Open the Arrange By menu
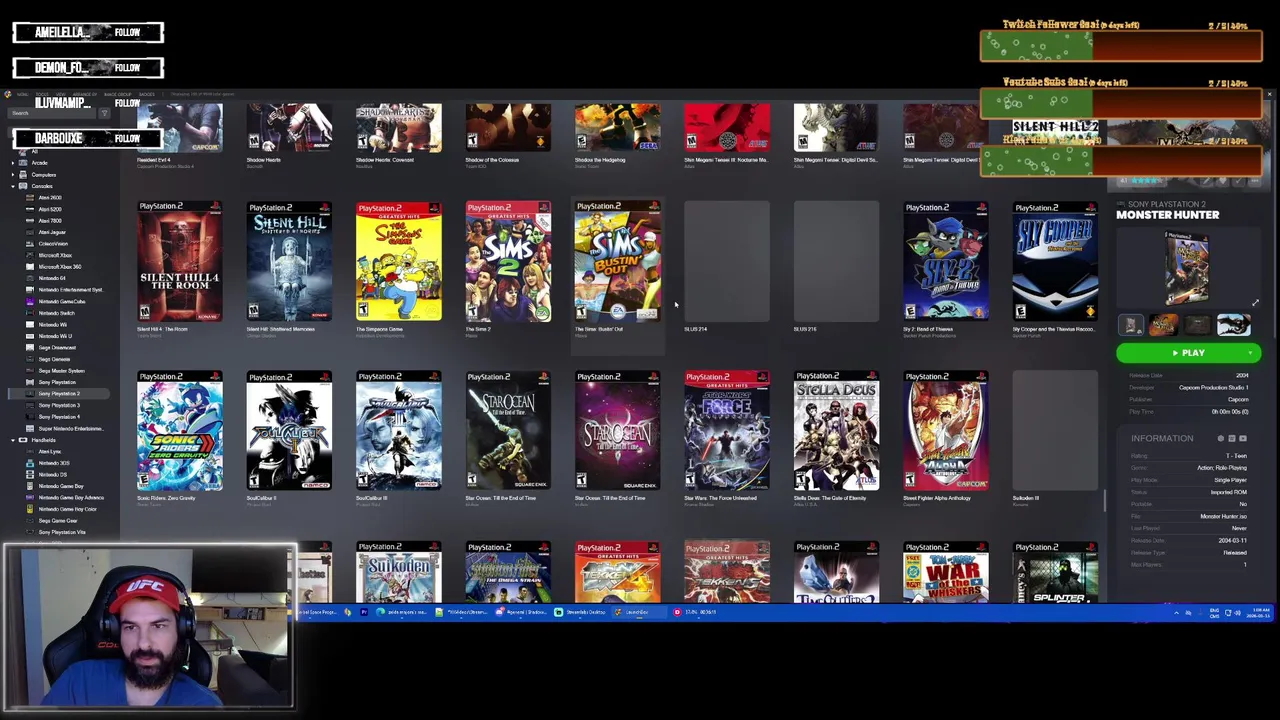Viewport: 1280px width, 720px height. tap(84, 94)
